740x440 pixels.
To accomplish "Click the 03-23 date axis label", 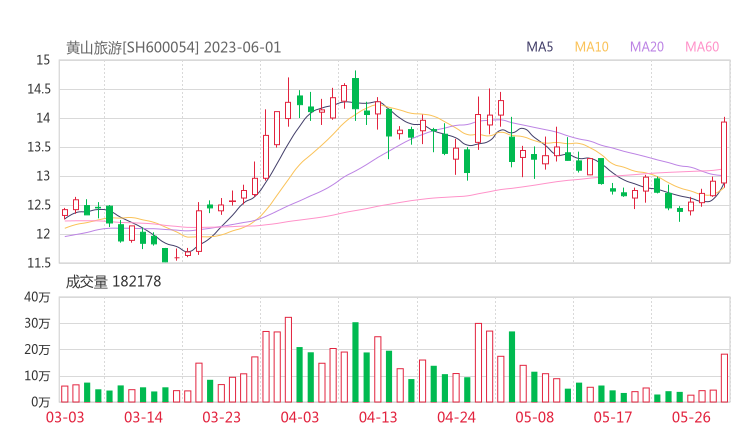I will (x=221, y=417).
